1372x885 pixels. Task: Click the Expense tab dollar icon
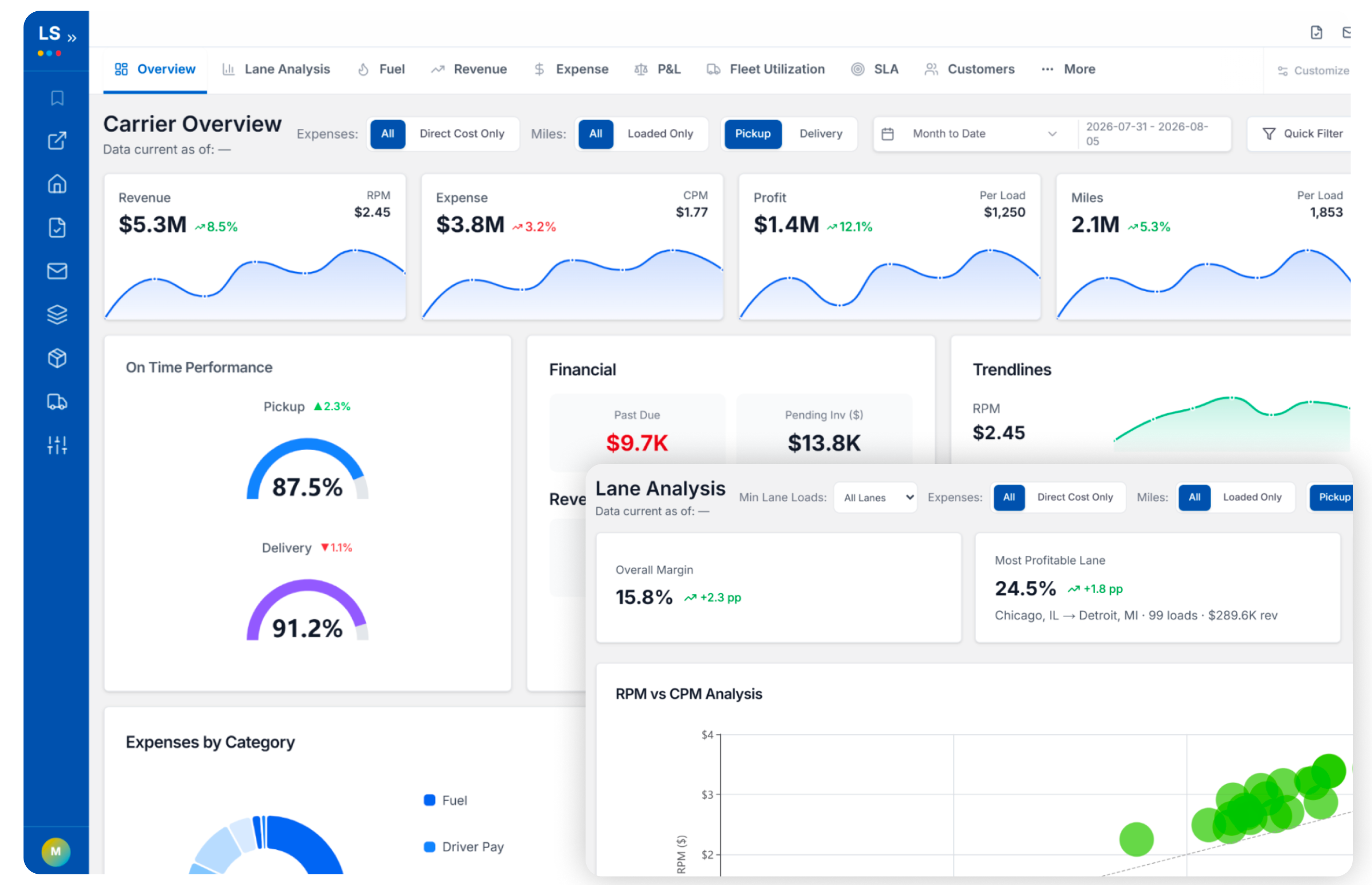pyautogui.click(x=539, y=69)
